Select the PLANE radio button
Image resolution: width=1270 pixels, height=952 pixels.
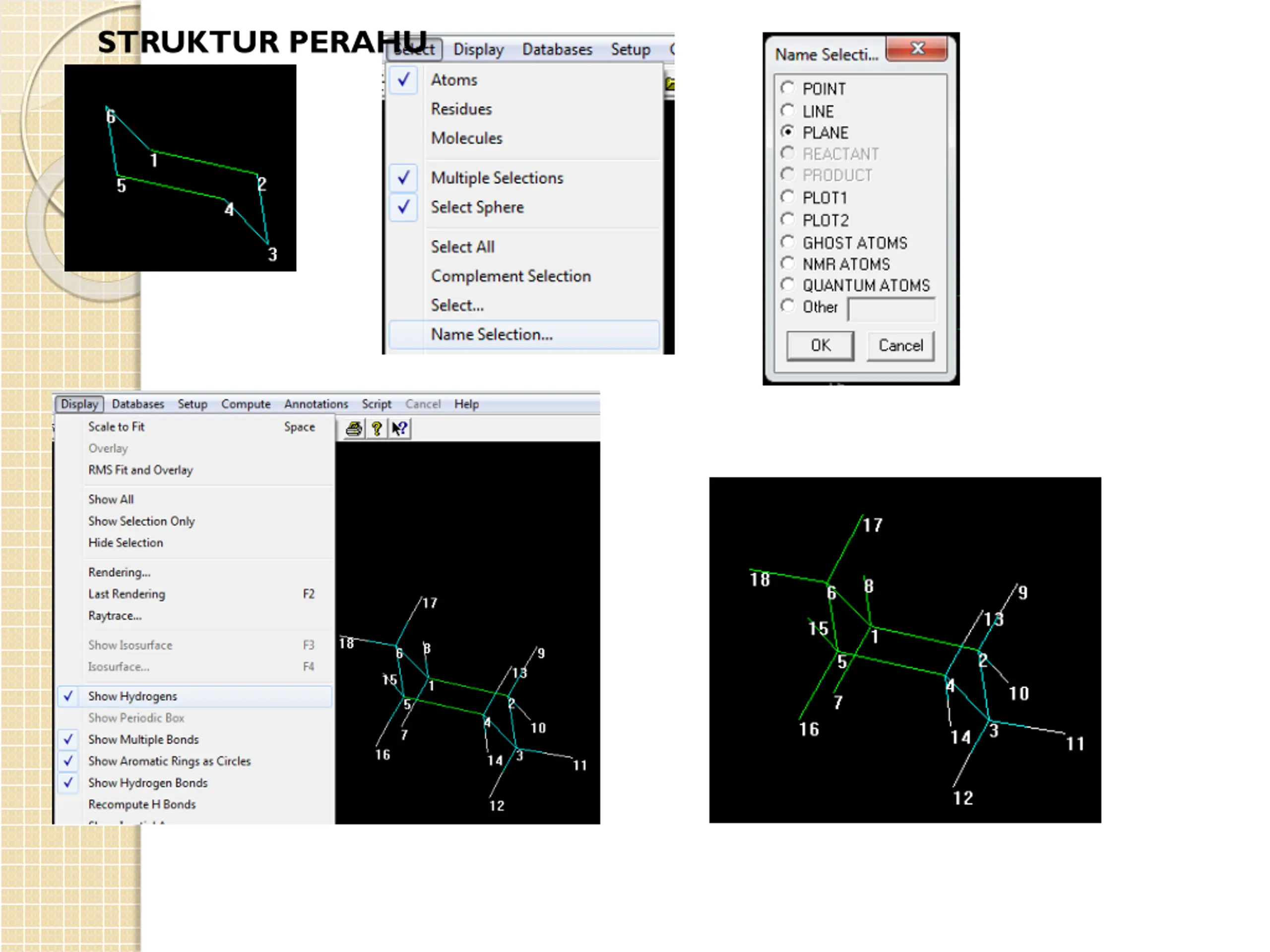tap(788, 132)
